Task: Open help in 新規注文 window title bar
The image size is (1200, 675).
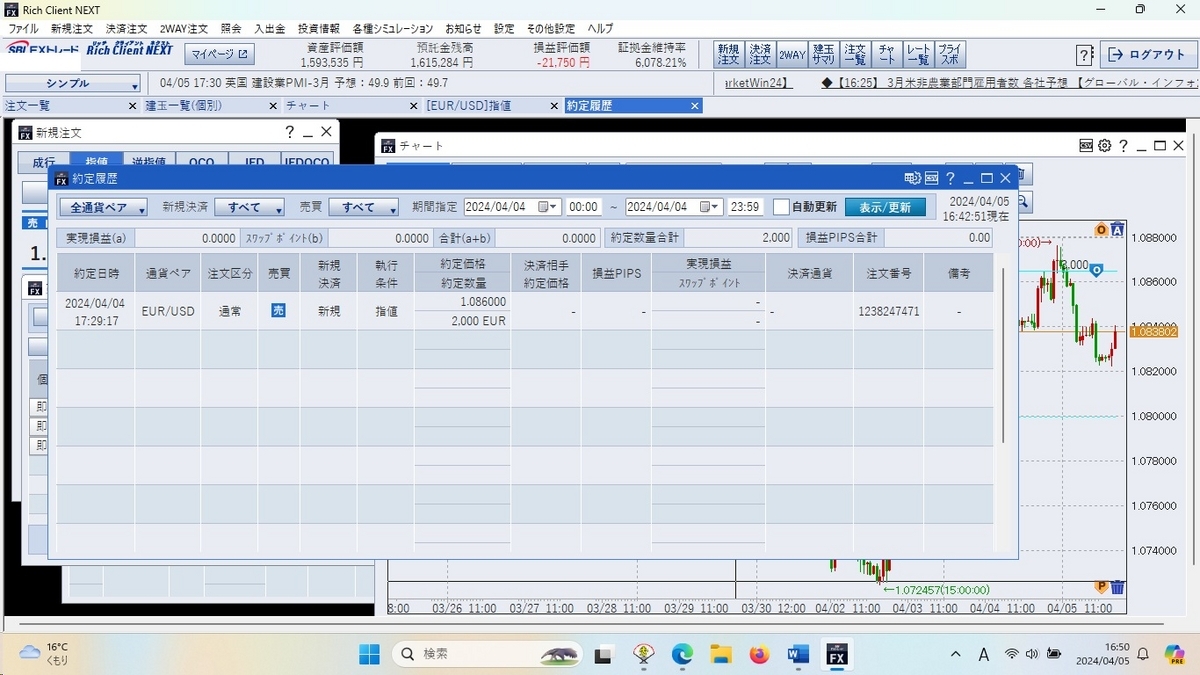Action: pyautogui.click(x=290, y=132)
